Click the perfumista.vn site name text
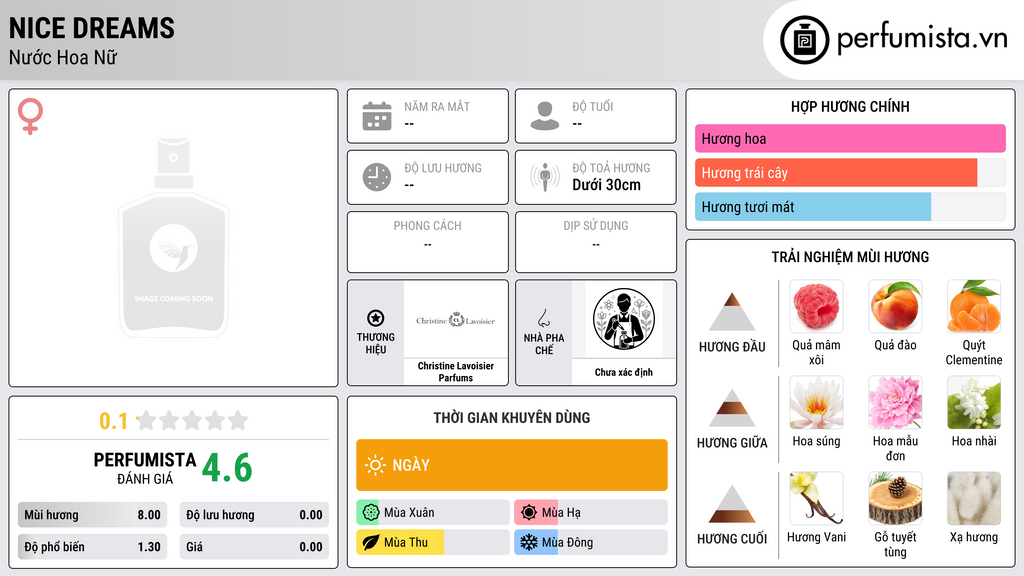The height and width of the screenshot is (576, 1024). point(922,38)
